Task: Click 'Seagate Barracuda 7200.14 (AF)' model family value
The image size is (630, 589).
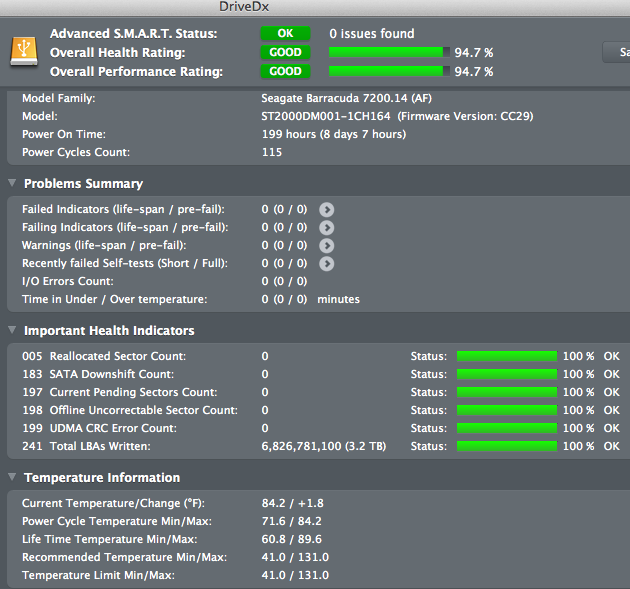Action: 346,98
